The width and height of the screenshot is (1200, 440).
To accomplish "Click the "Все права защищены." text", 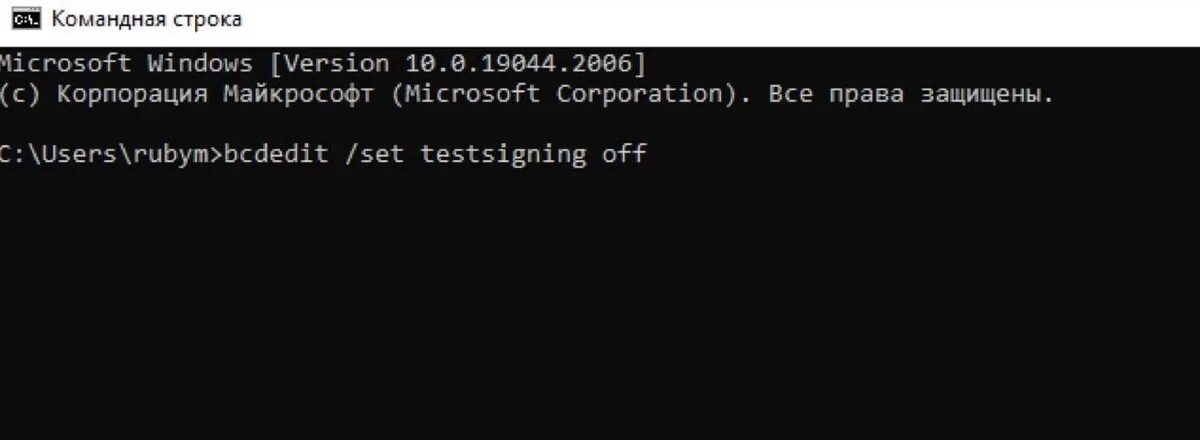I will pyautogui.click(x=911, y=95).
